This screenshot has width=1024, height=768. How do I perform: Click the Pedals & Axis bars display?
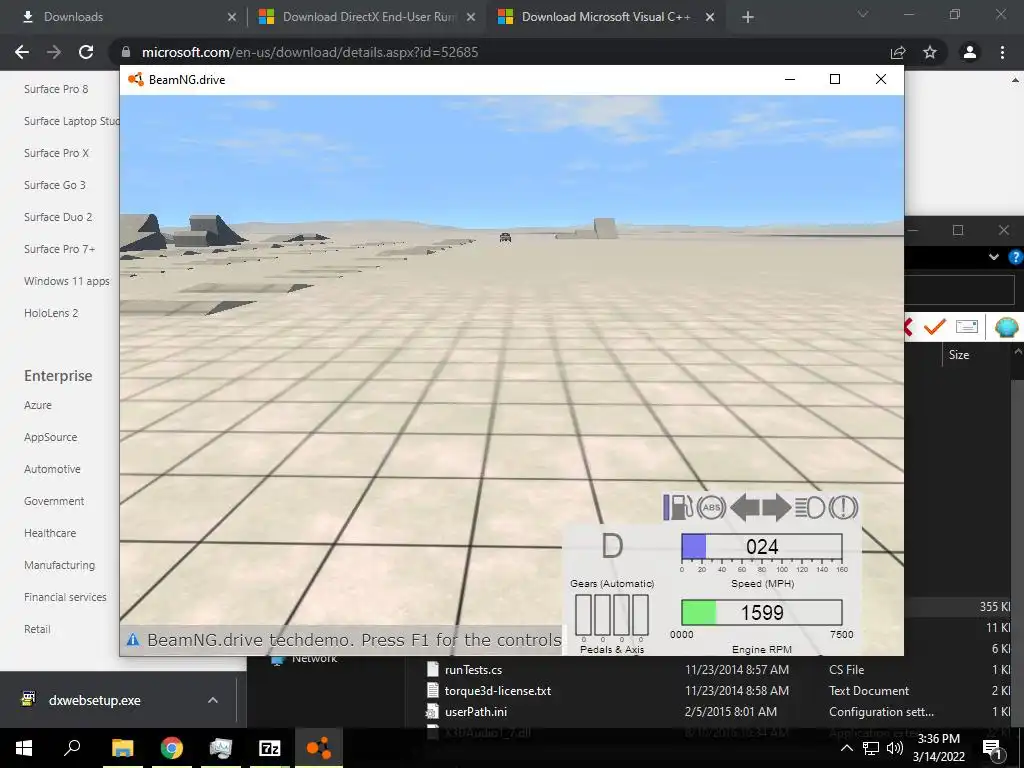click(x=612, y=615)
